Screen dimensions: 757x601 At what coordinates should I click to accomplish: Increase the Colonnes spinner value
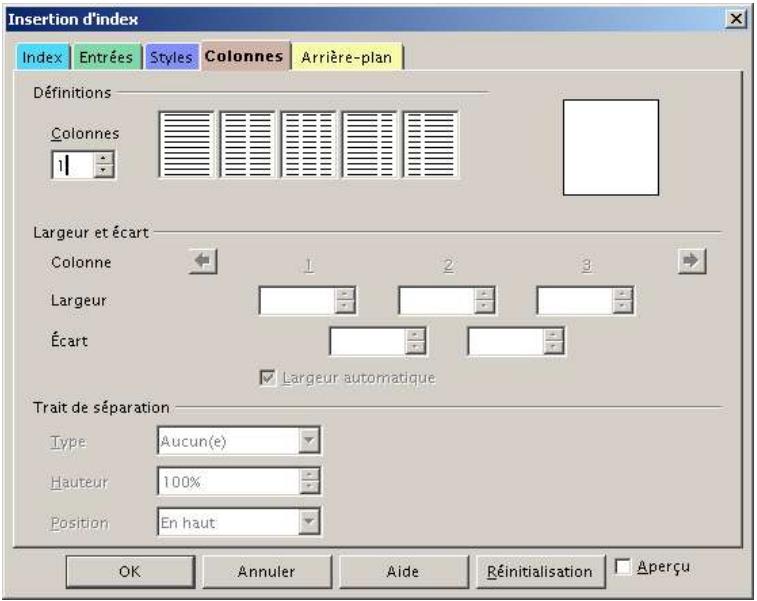tap(103, 158)
